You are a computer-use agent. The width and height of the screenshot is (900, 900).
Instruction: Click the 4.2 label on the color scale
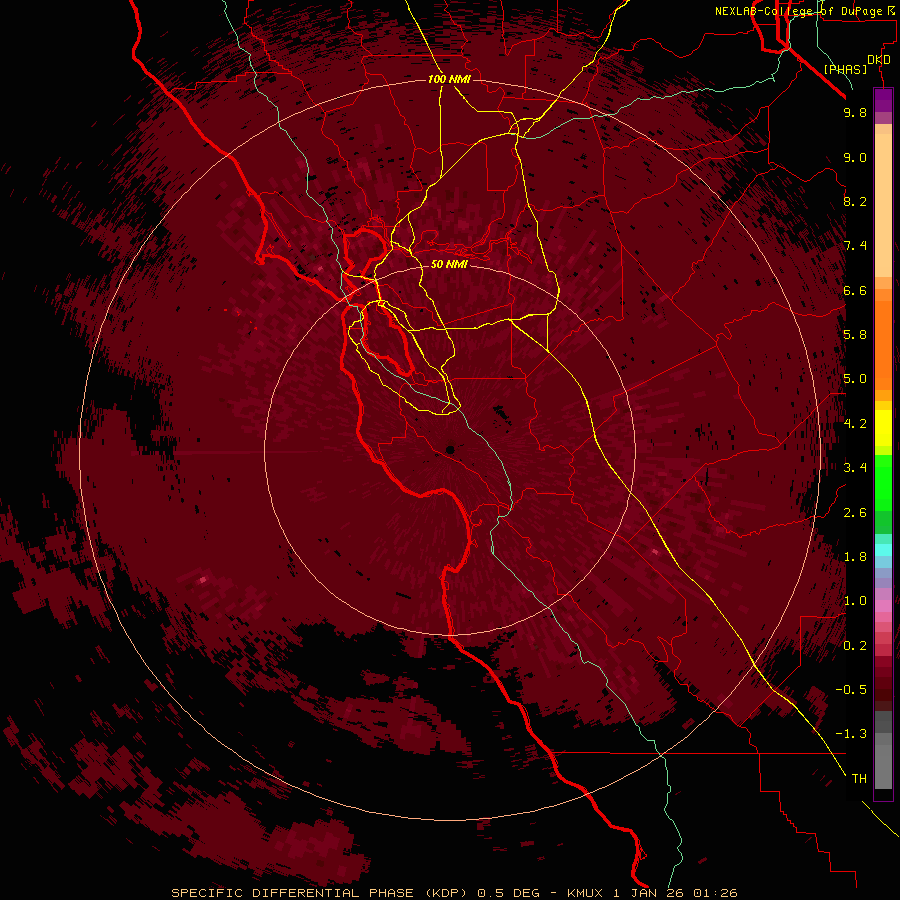tap(855, 424)
